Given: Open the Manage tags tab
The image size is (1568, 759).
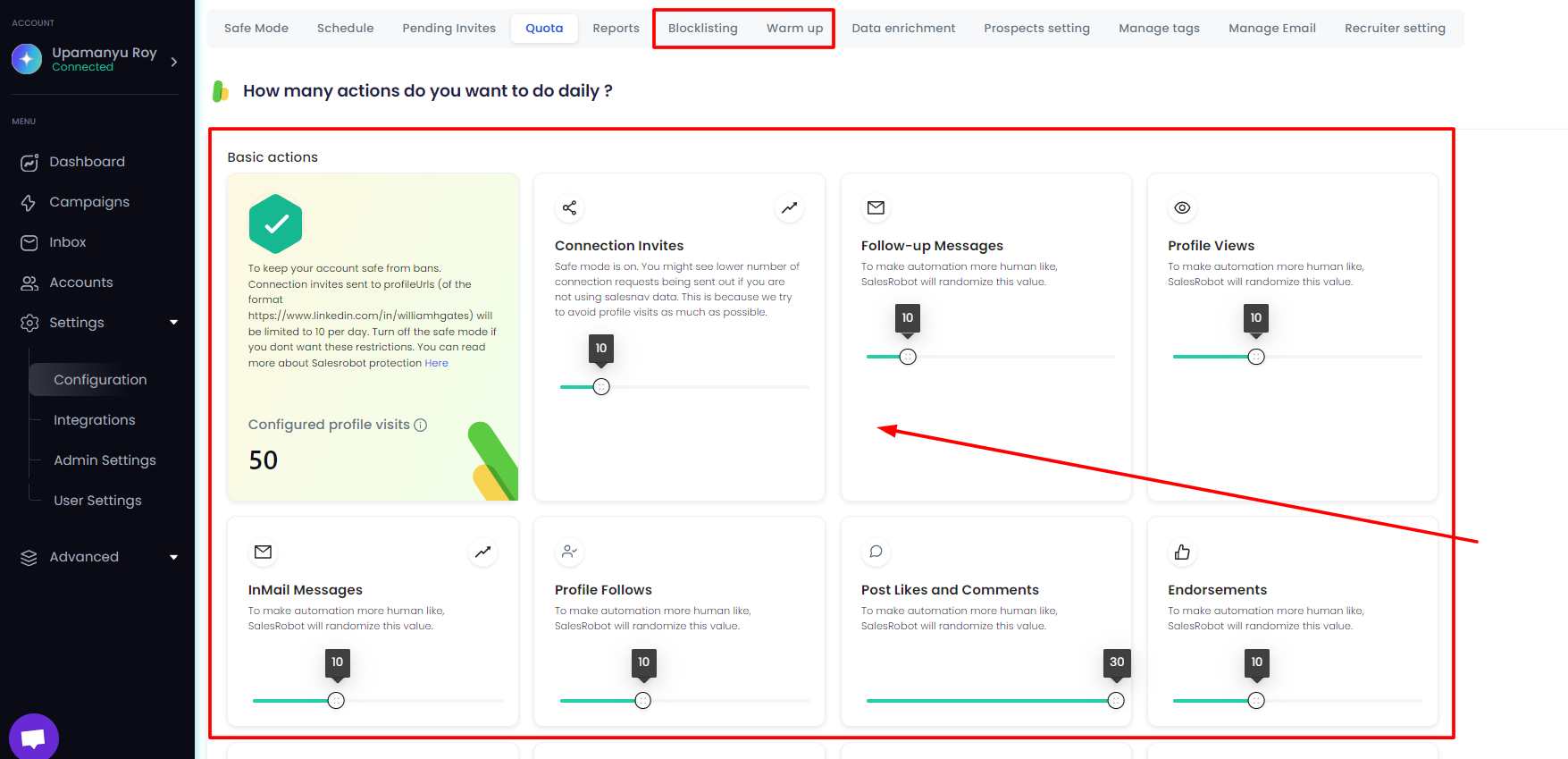Looking at the screenshot, I should 1160,29.
